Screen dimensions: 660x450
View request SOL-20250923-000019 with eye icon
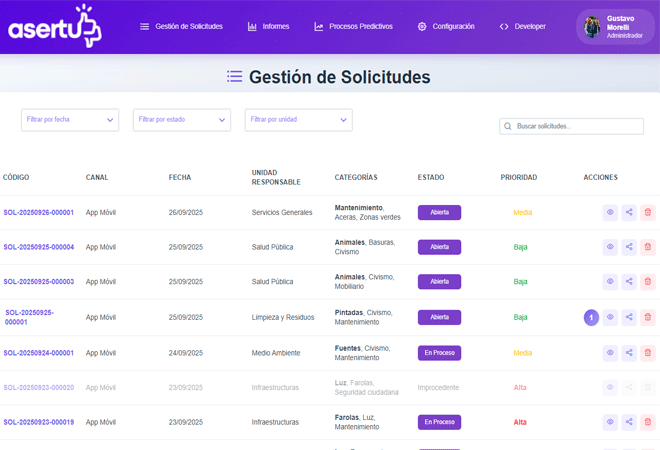tap(610, 422)
